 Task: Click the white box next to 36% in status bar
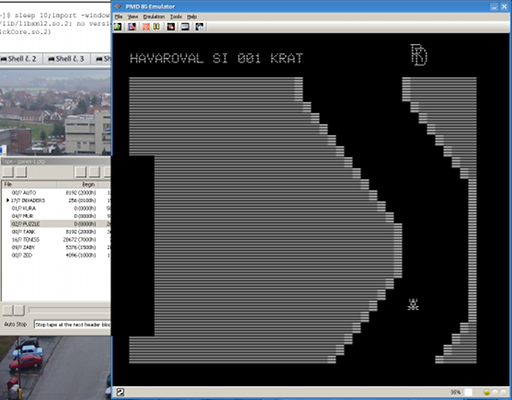468,392
